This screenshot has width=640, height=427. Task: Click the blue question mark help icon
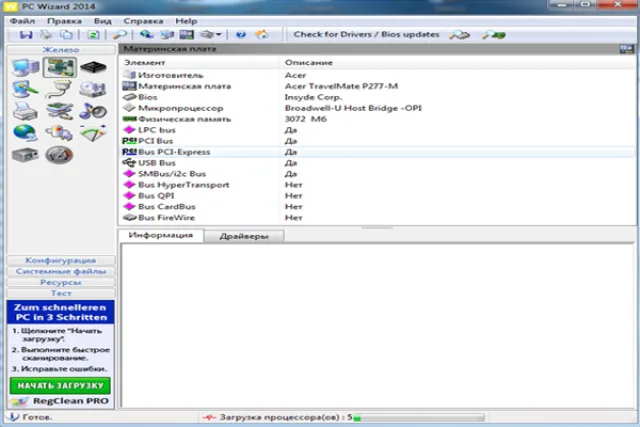[241, 35]
